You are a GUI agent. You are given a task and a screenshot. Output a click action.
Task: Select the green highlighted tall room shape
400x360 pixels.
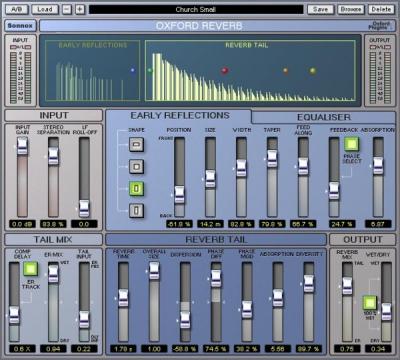click(x=136, y=189)
